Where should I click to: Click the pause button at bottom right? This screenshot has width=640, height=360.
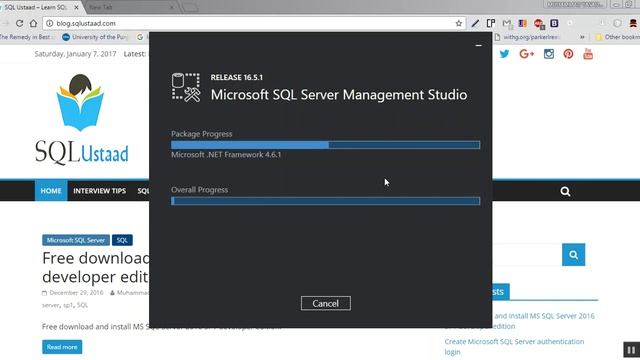[631, 350]
